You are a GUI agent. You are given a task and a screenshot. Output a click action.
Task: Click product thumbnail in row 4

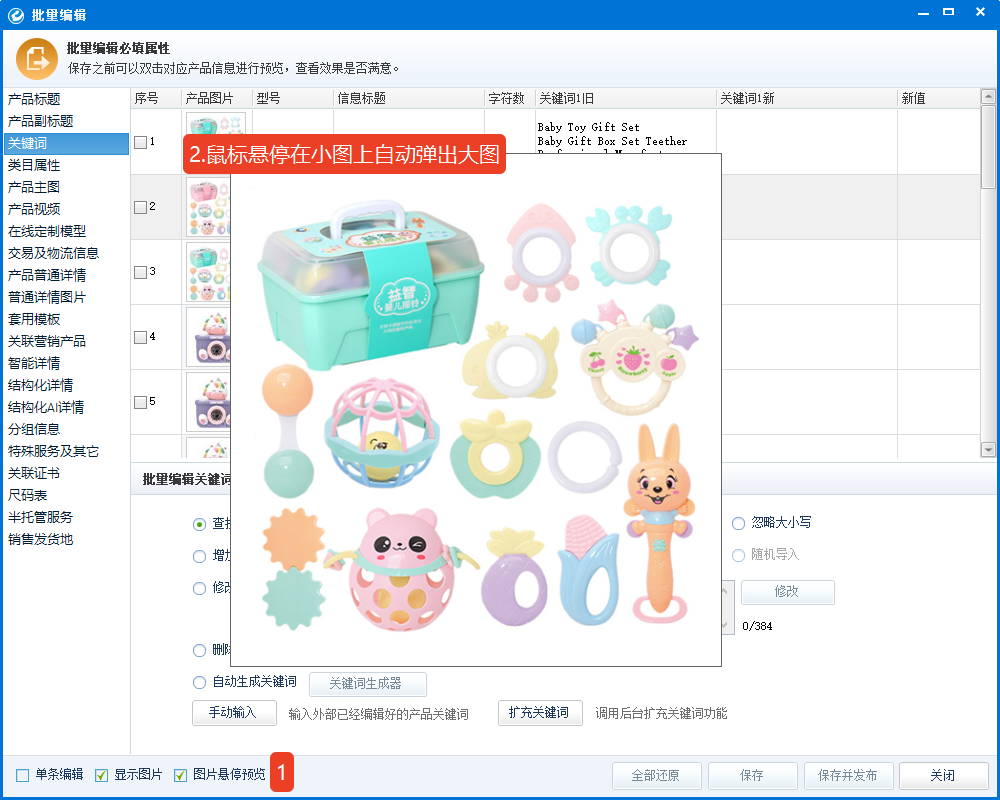[x=209, y=337]
